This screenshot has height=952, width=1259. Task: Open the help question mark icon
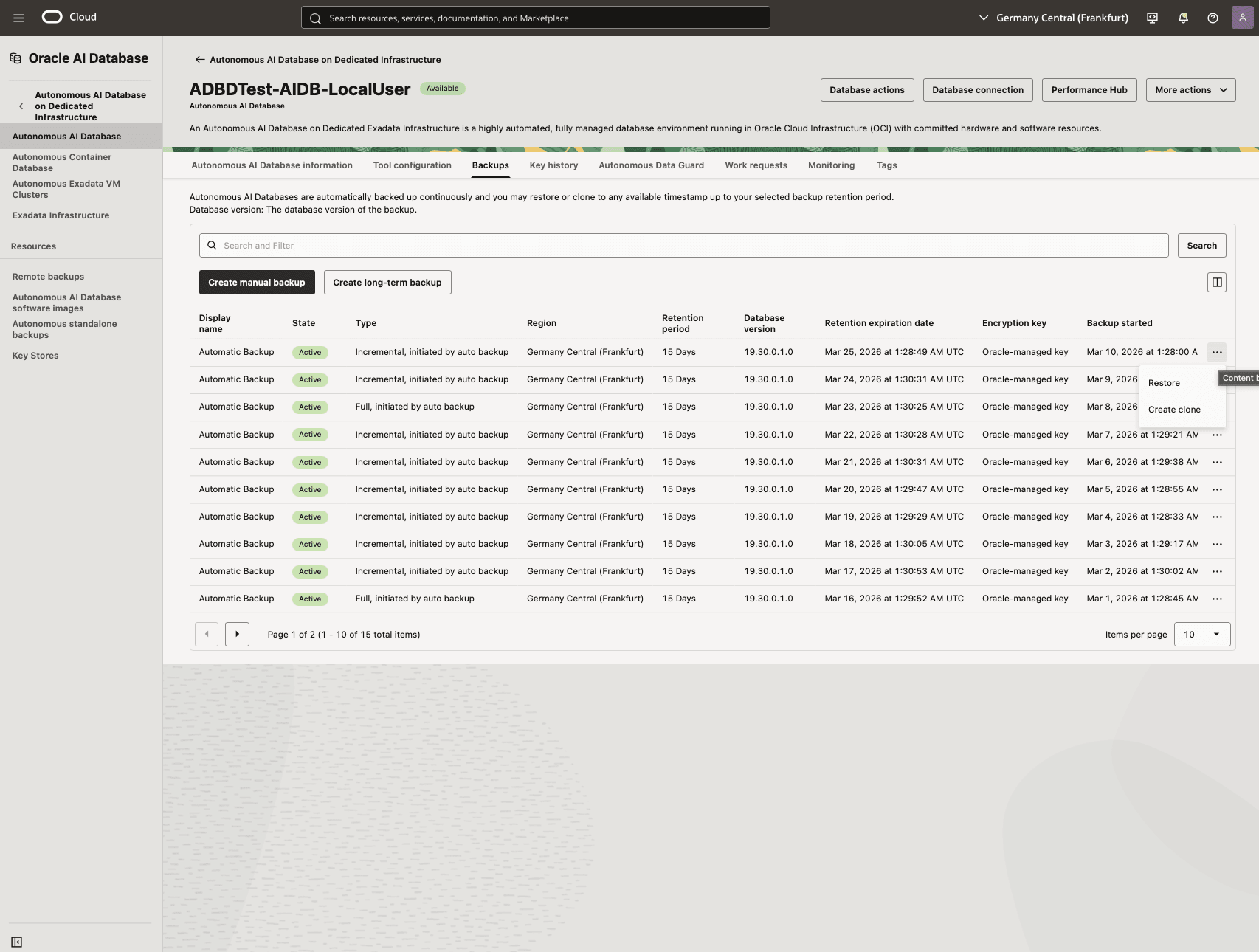click(x=1213, y=18)
